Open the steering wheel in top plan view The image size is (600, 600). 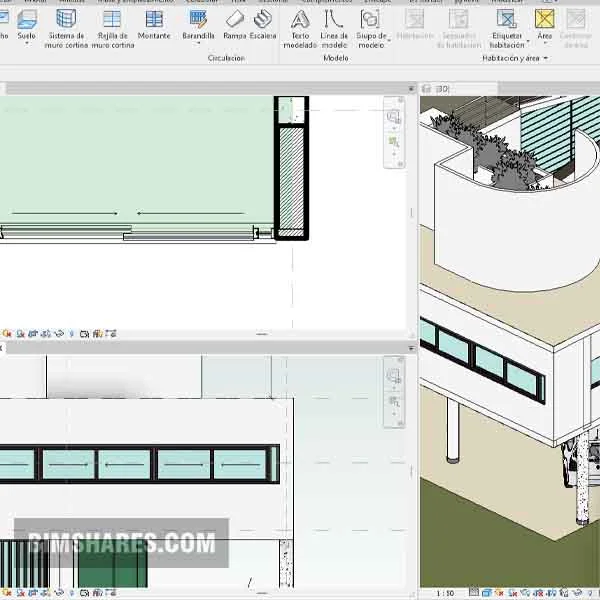click(x=394, y=119)
